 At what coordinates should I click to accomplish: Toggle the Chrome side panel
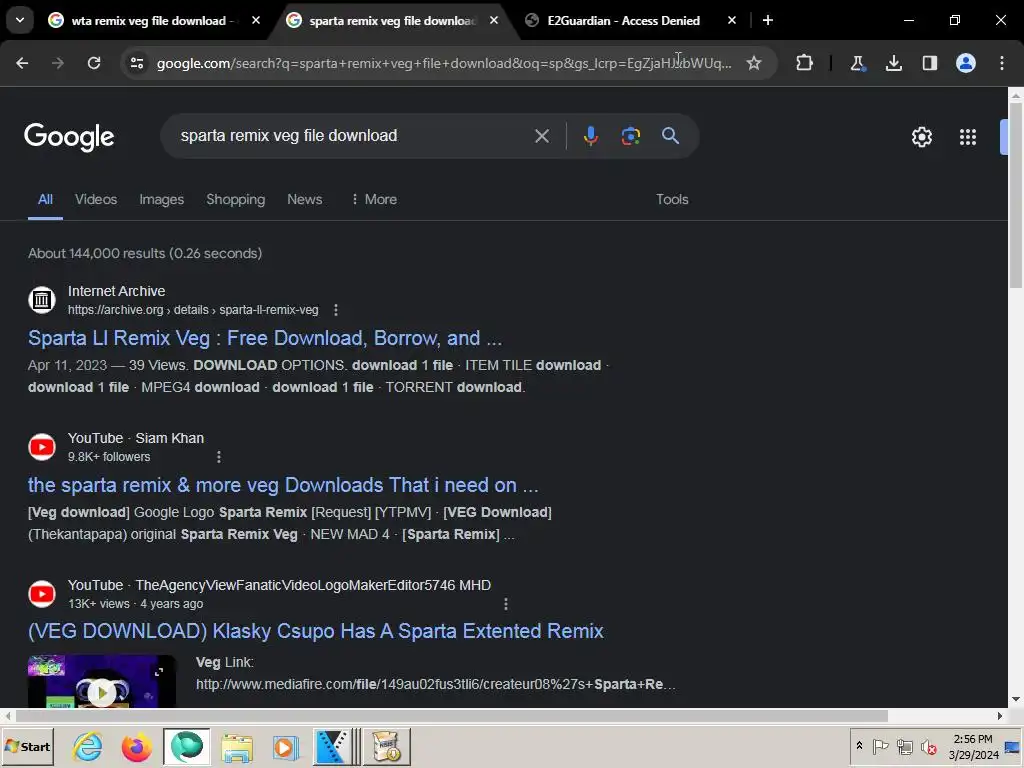(x=929, y=63)
